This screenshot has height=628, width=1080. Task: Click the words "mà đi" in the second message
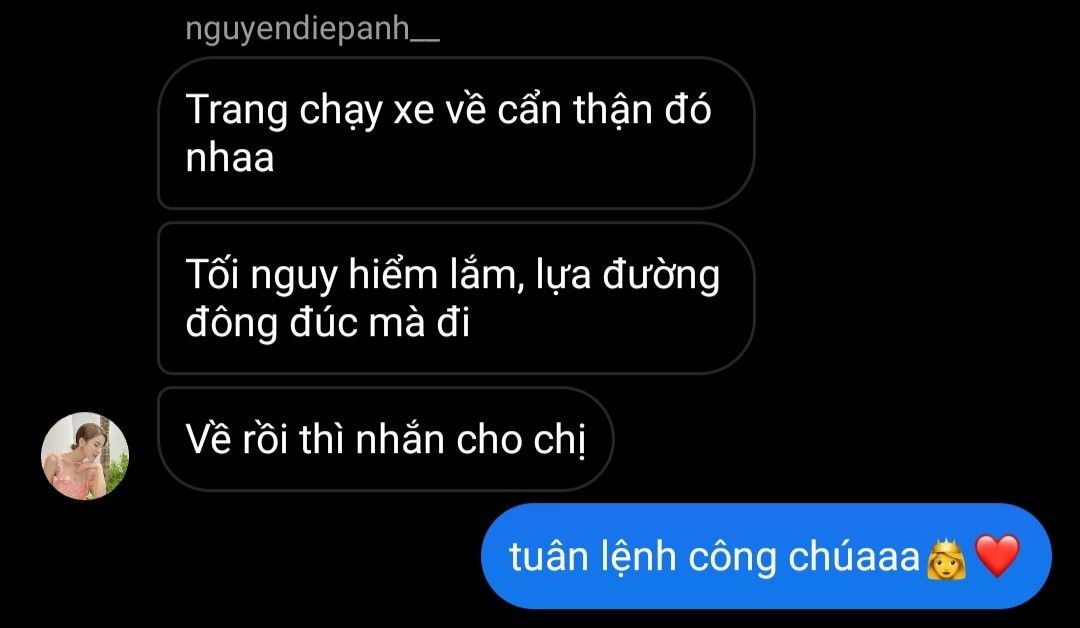click(x=419, y=322)
